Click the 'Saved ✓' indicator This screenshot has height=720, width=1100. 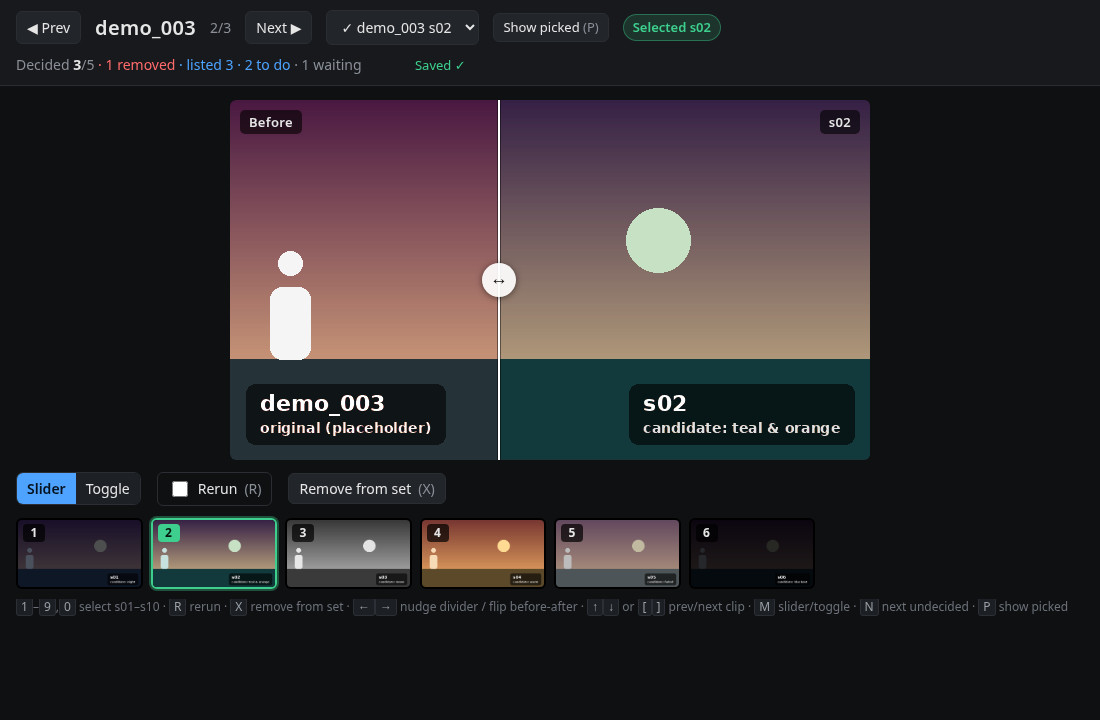pyautogui.click(x=439, y=65)
